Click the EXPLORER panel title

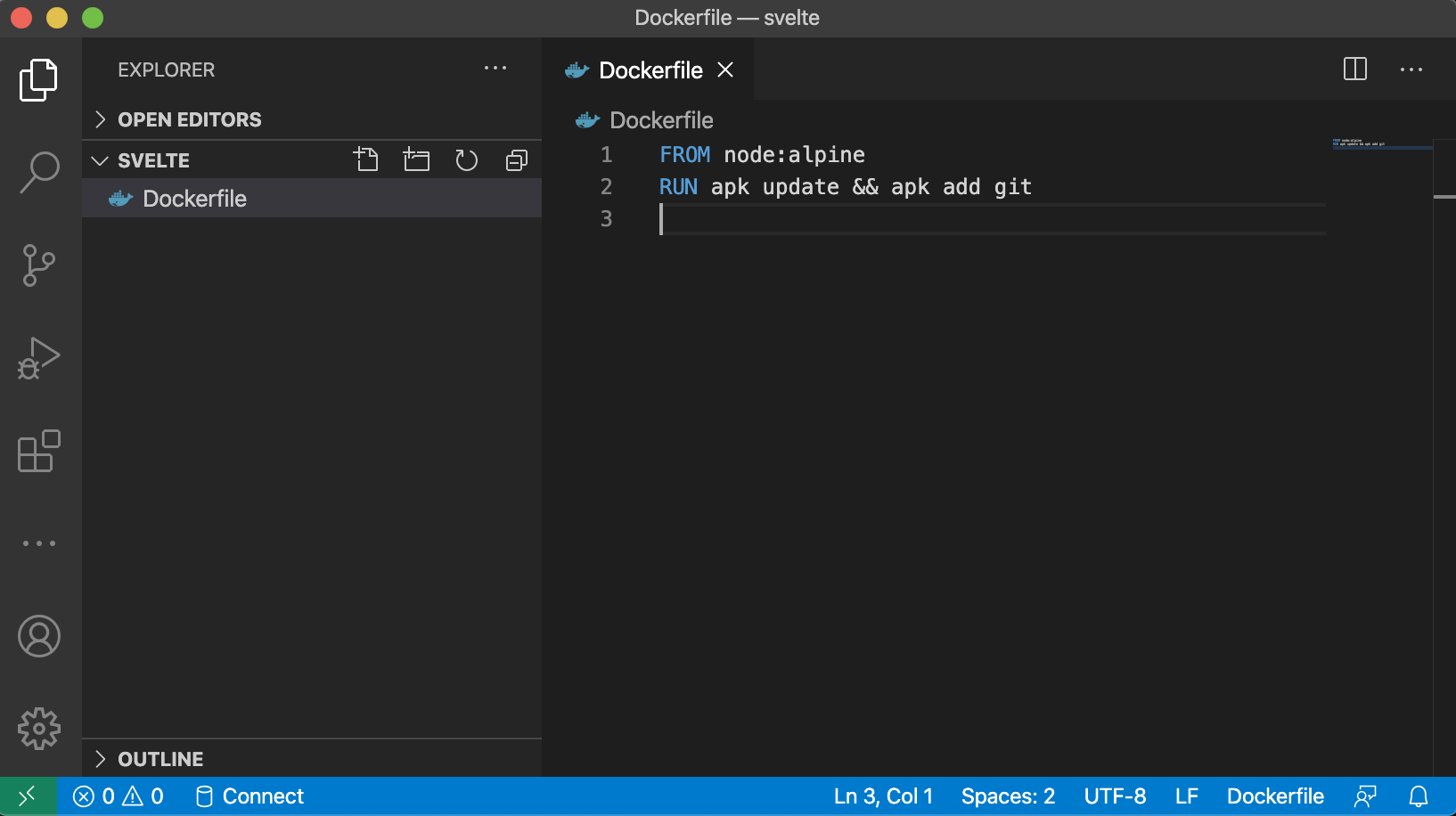tap(167, 69)
